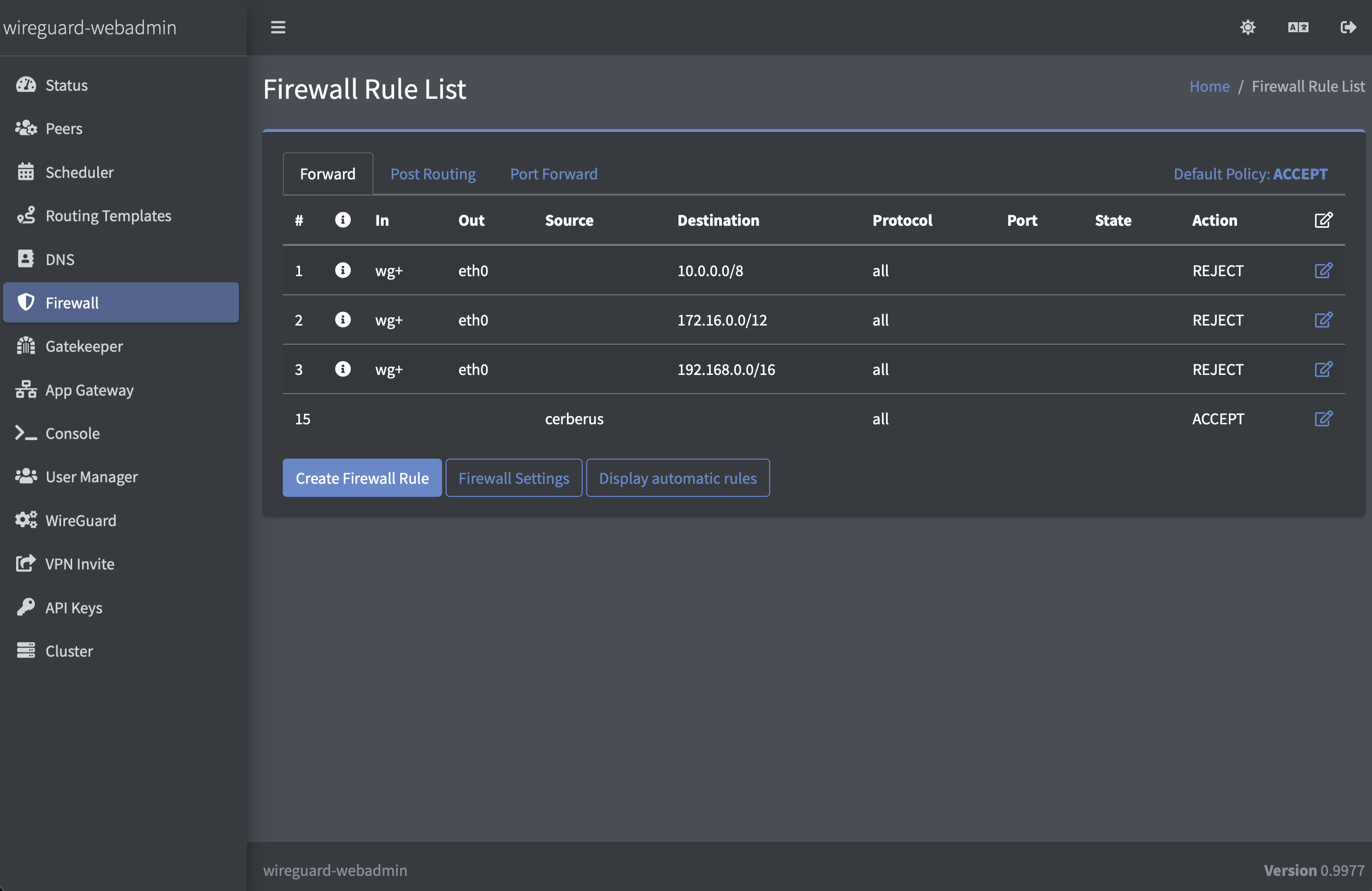Show info for rule 3 via its info icon
This screenshot has width=1372, height=891.
click(343, 369)
